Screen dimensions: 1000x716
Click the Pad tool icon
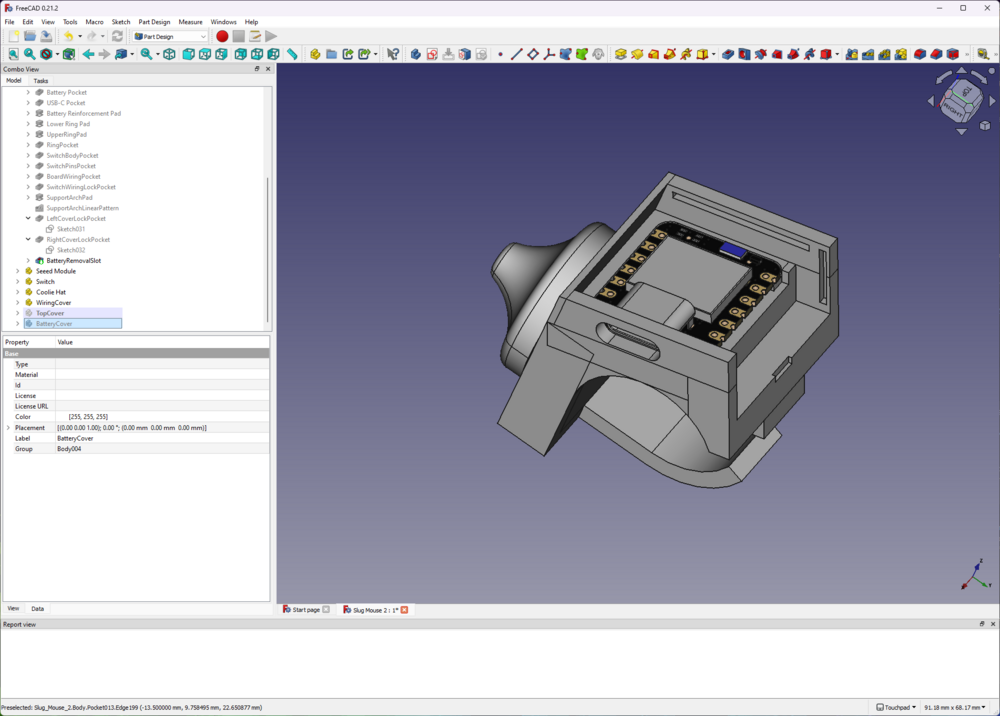click(x=620, y=54)
